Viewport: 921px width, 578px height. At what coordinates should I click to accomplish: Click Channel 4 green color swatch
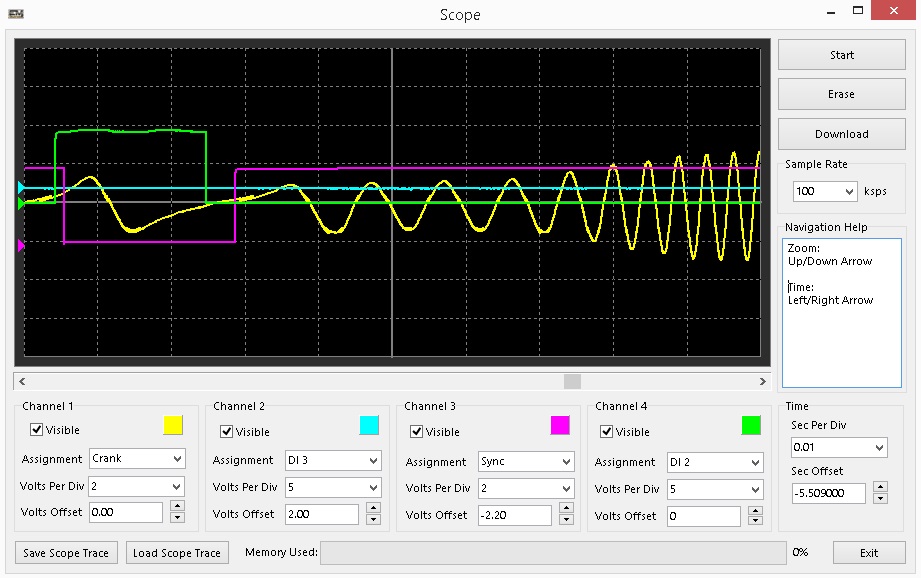click(x=751, y=425)
